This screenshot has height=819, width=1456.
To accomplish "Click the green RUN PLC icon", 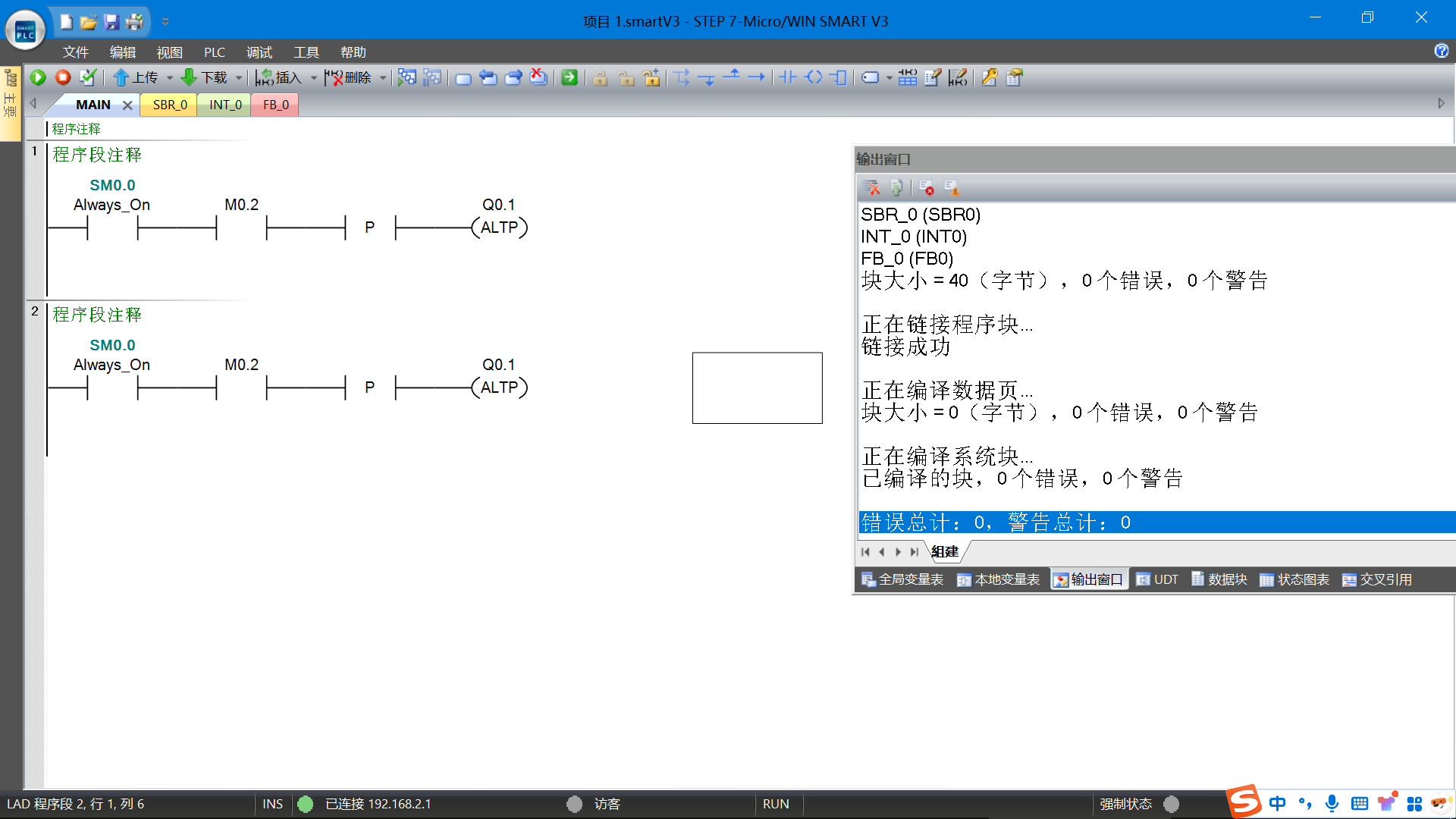I will pos(38,77).
